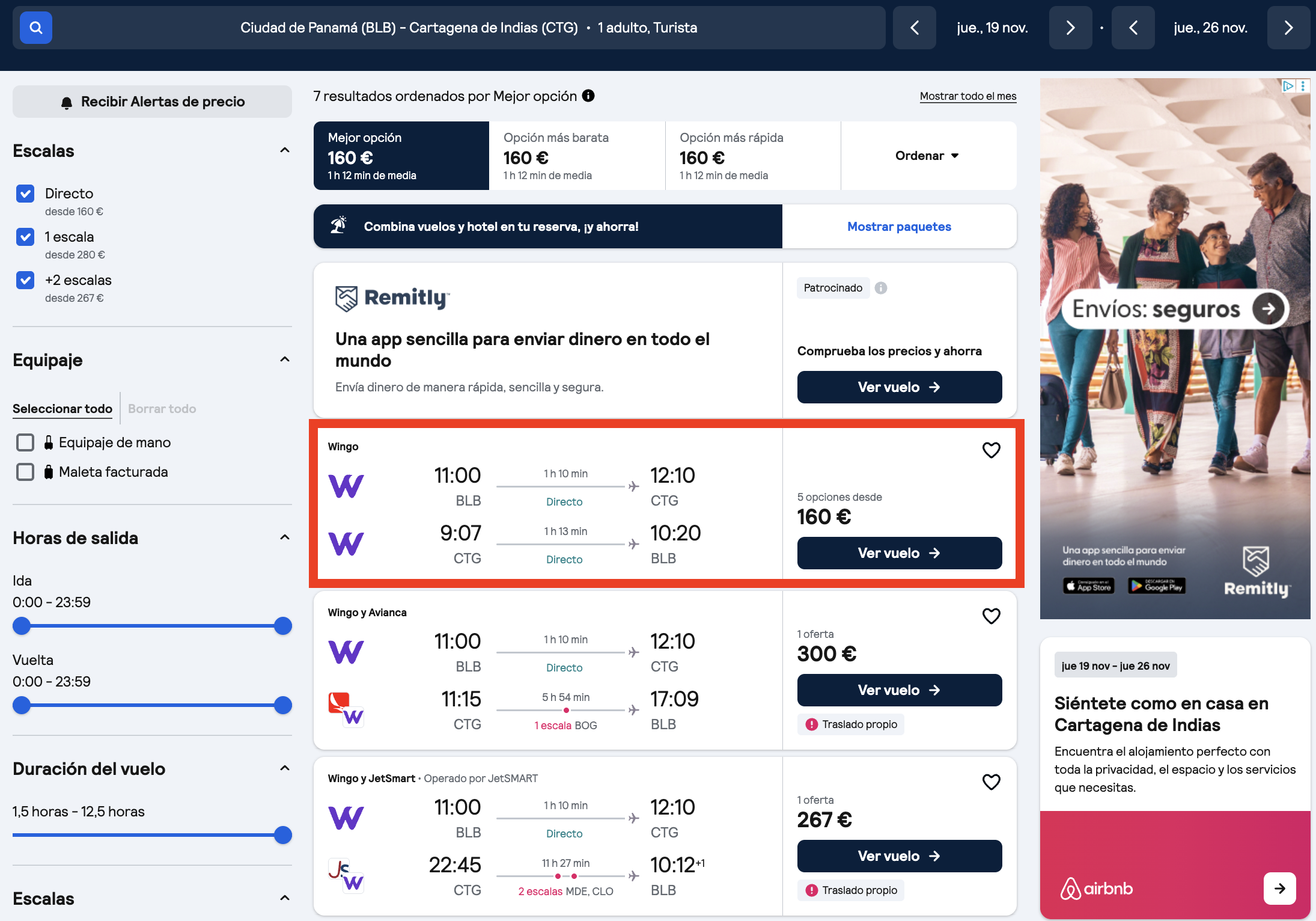Click beach umbrella icon in packages banner

339,225
